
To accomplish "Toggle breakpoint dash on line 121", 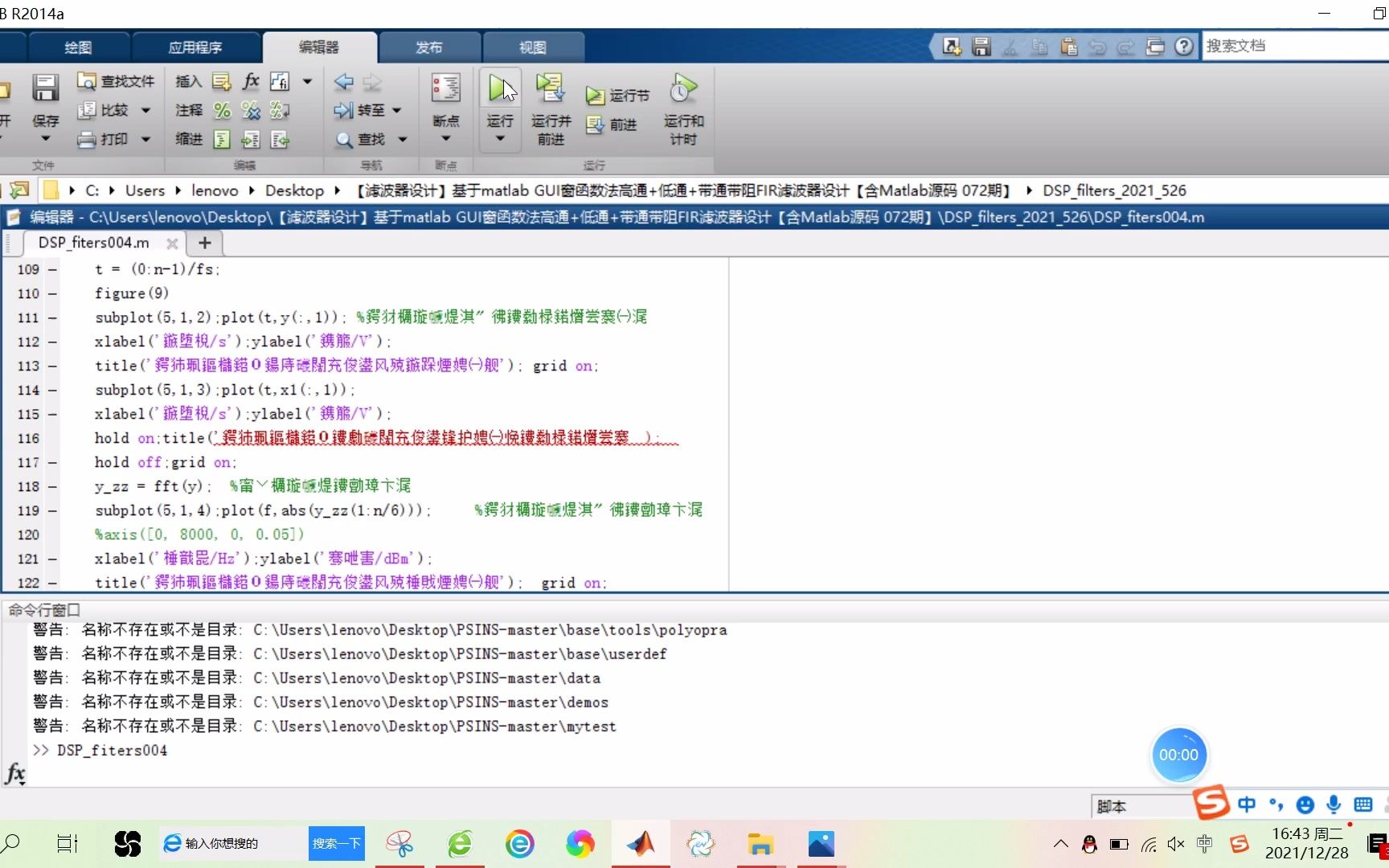I will tap(52, 559).
